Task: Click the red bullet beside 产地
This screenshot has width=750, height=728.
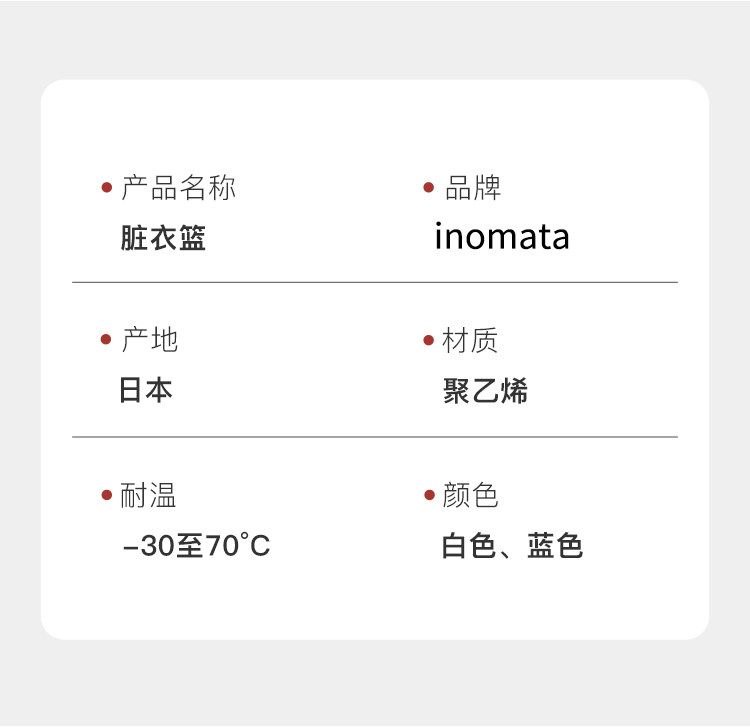Action: coord(107,341)
